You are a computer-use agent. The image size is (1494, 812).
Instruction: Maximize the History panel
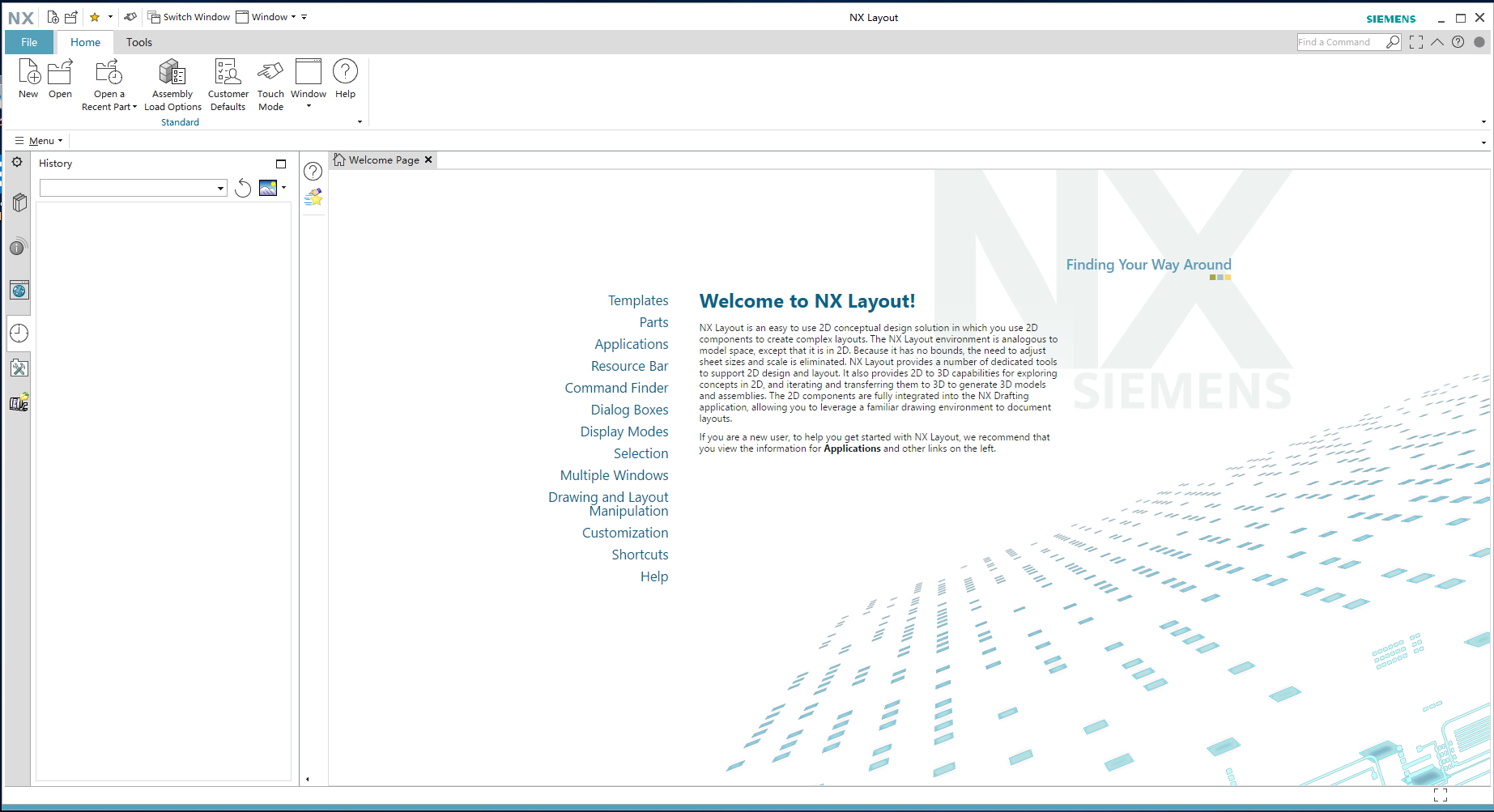(281, 164)
